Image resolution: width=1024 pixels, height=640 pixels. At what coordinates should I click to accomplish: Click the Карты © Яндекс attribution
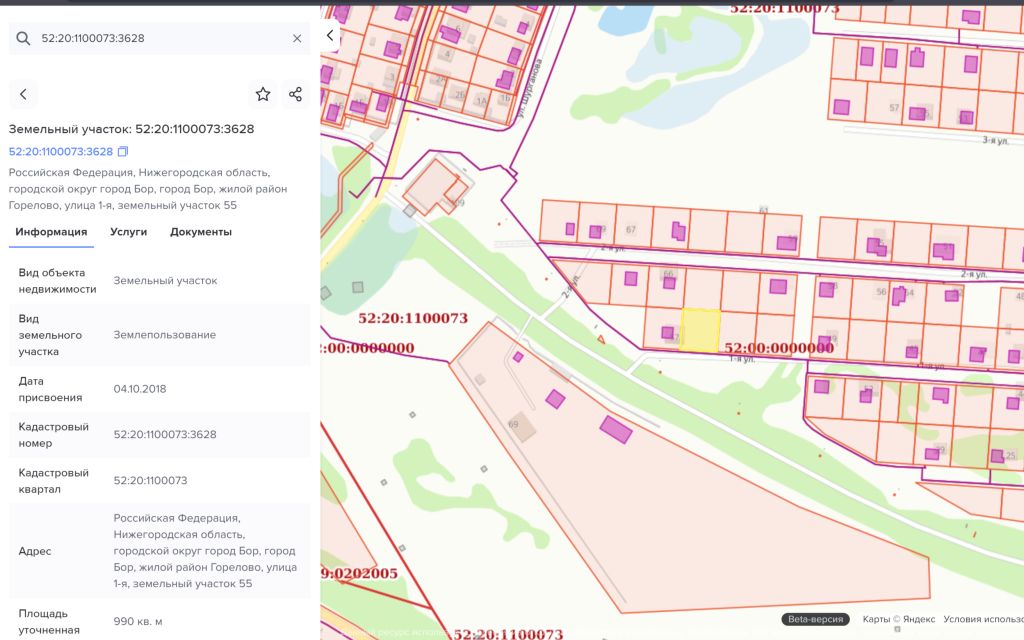[x=898, y=619]
